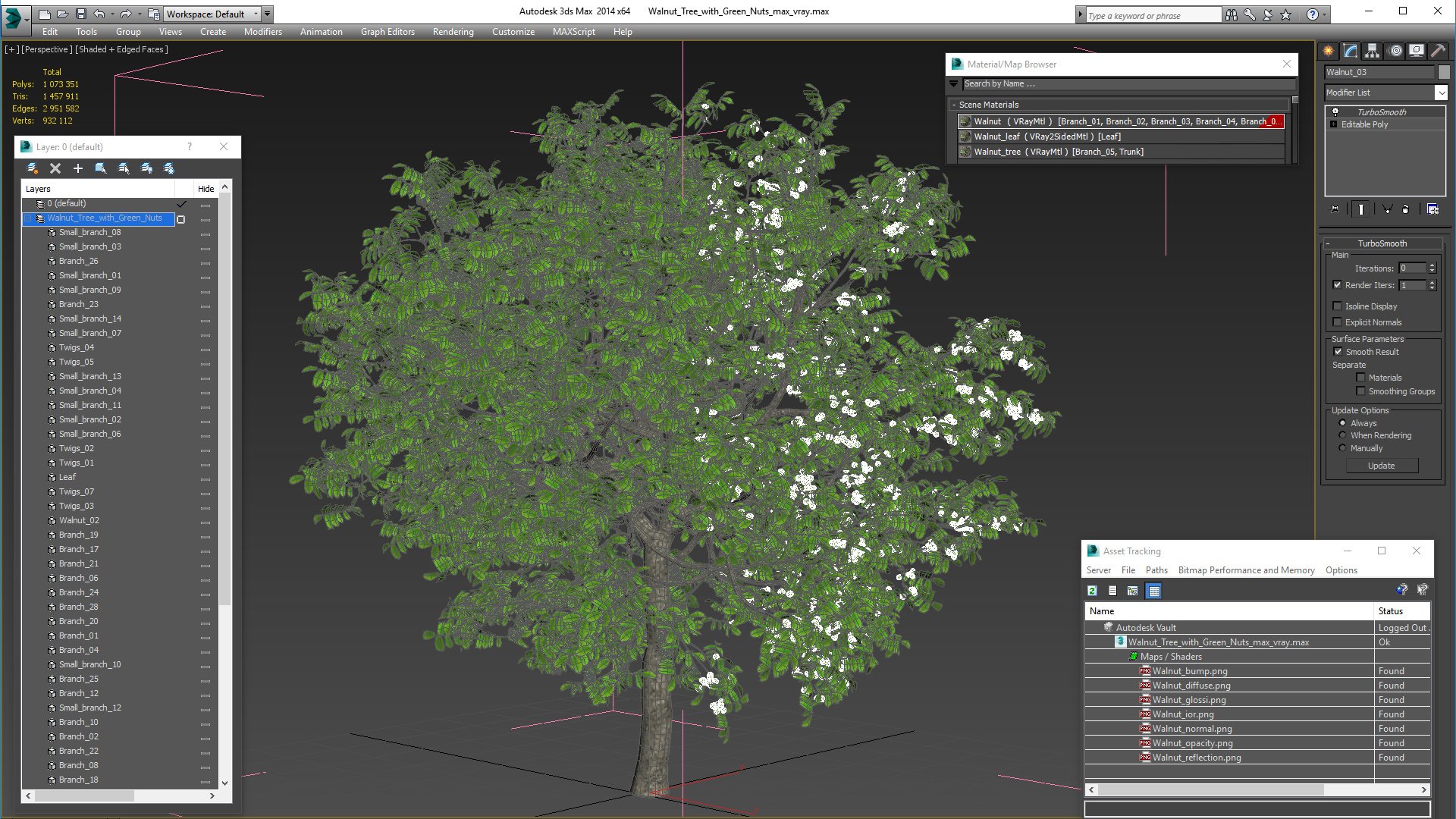Click Create New Layer icon
This screenshot has height=819, width=1456.
[x=33, y=168]
